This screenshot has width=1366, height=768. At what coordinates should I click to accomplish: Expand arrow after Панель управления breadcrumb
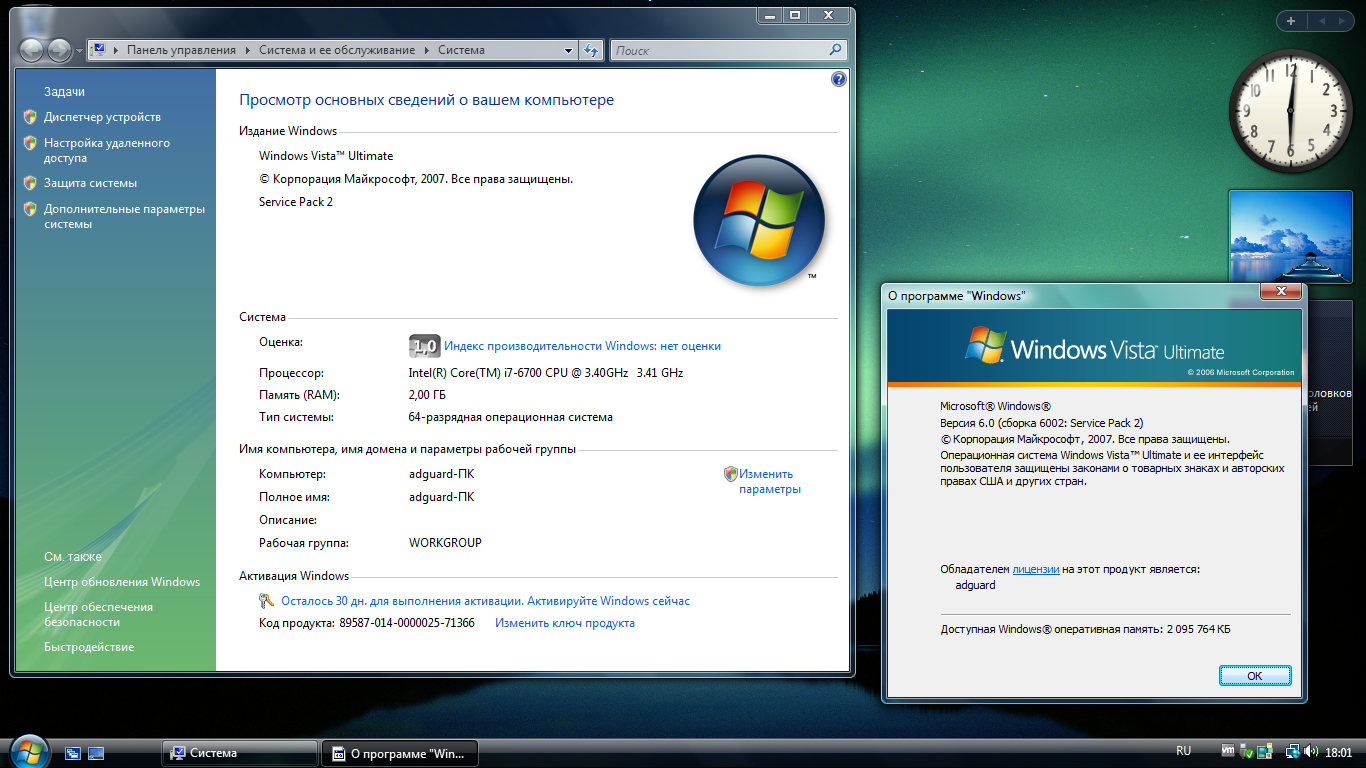pyautogui.click(x=246, y=50)
